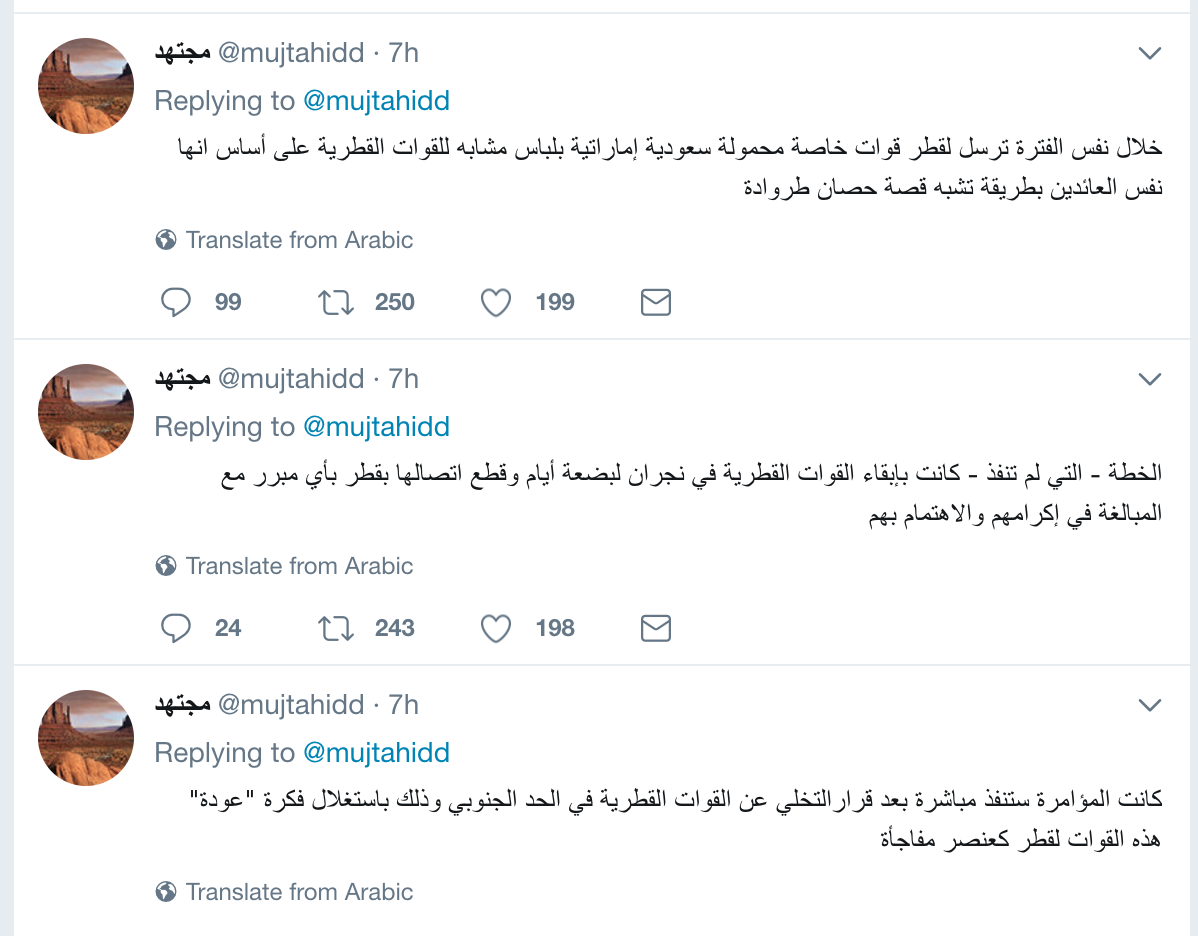Viewport: 1198px width, 936px height.
Task: Like the tweet with 199 likes
Action: 496,302
